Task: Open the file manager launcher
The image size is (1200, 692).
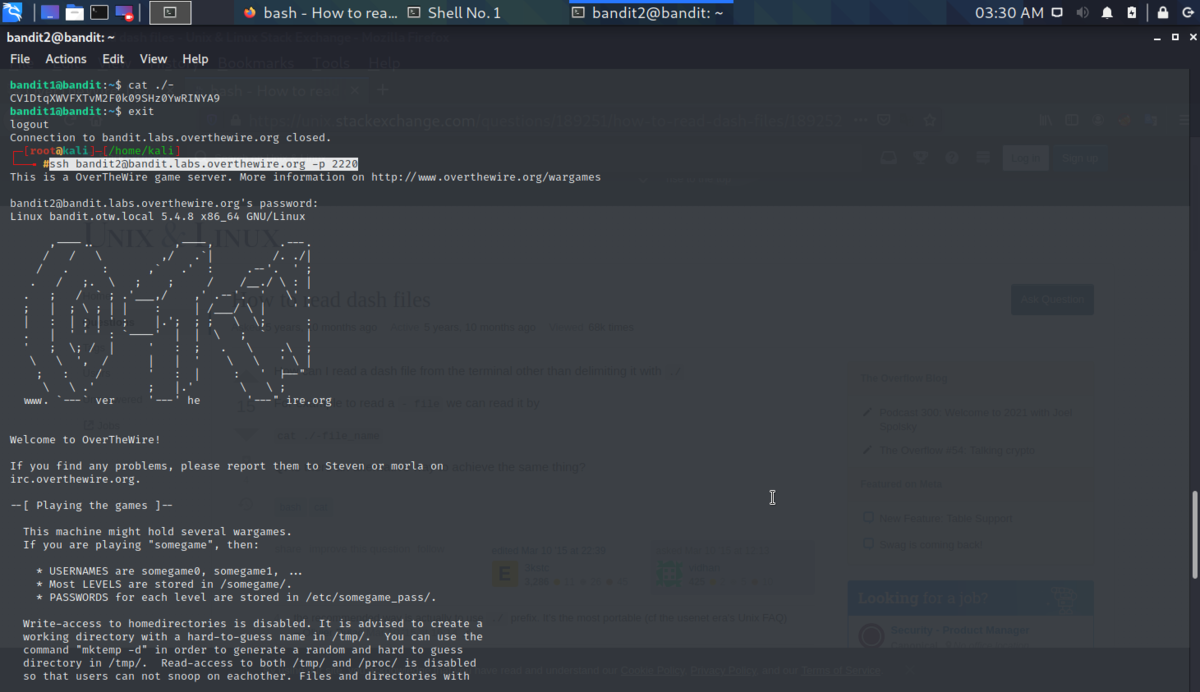Action: pos(75,13)
